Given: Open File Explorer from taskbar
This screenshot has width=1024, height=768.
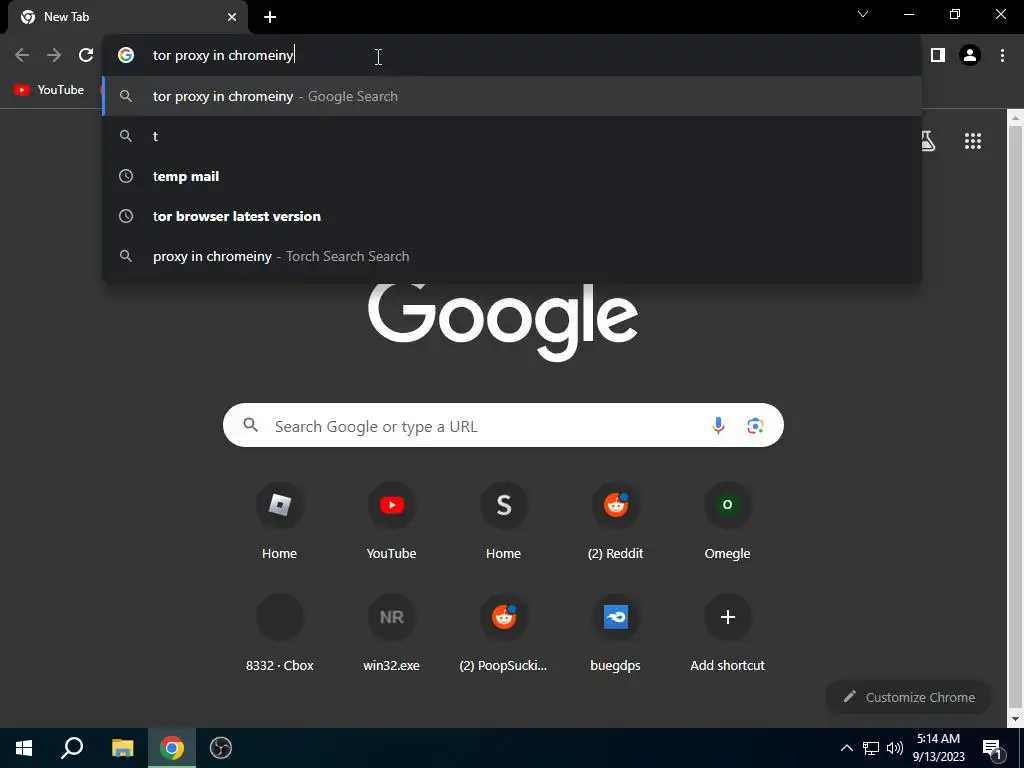Looking at the screenshot, I should (122, 748).
